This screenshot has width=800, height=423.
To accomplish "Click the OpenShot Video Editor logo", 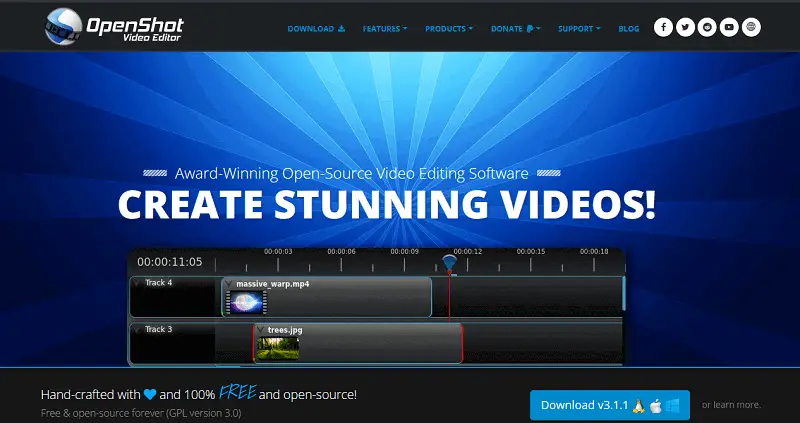I will click(x=114, y=27).
